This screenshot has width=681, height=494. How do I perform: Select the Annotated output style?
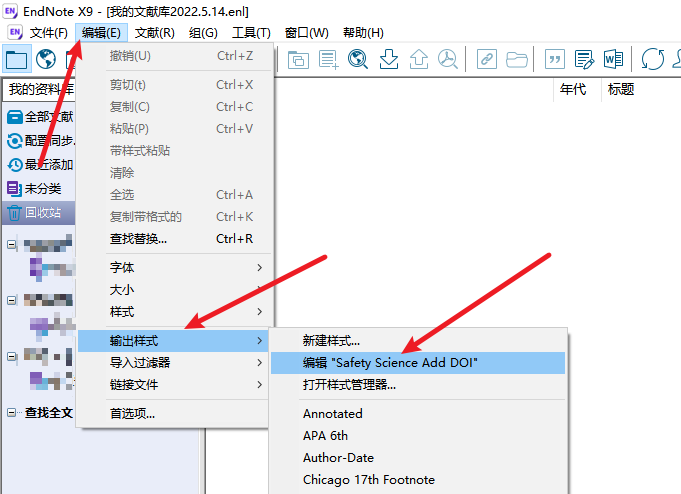pos(418,414)
